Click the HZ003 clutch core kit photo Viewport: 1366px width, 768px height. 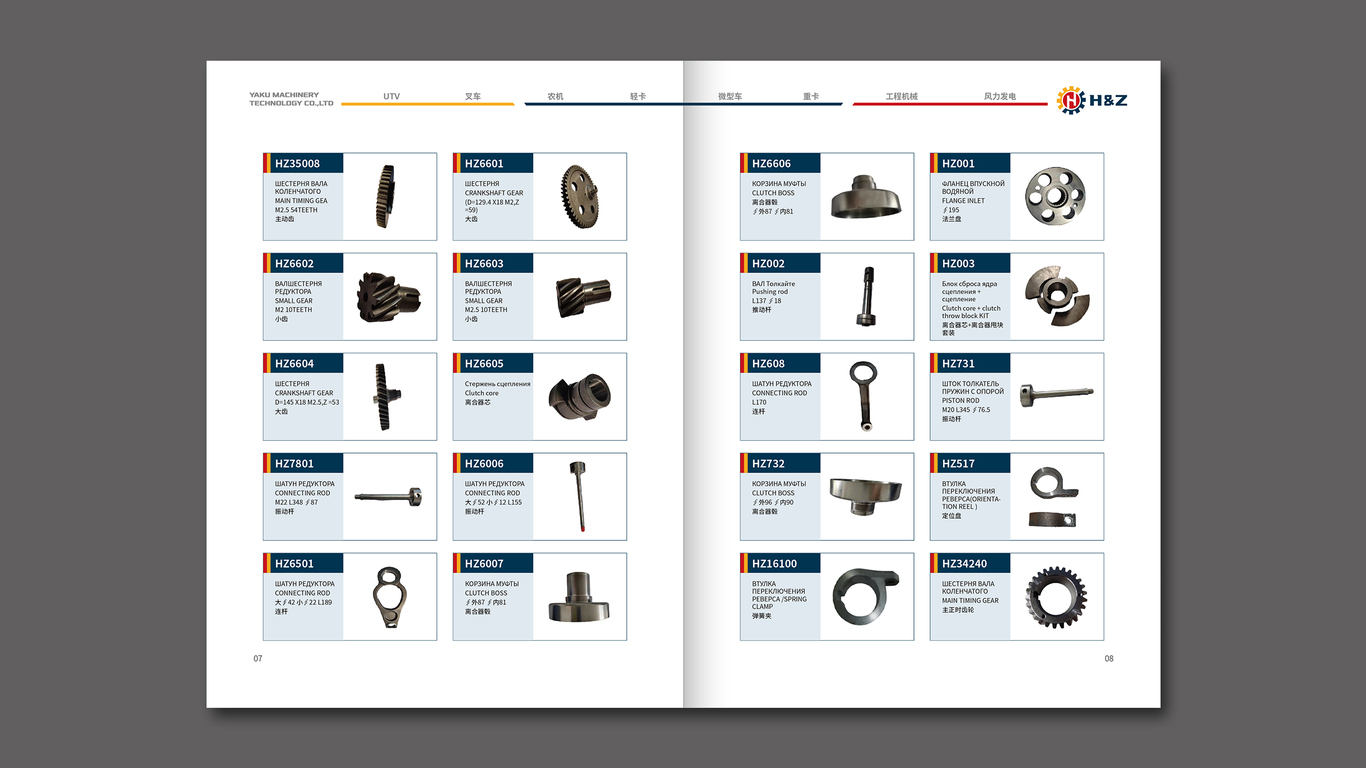[x=1059, y=296]
